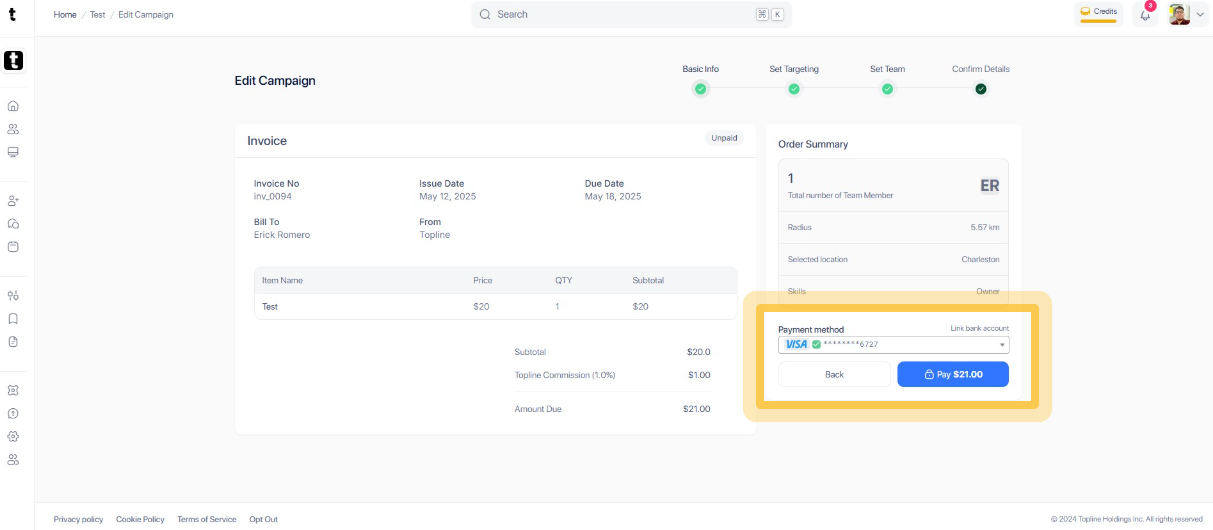
Task: Open the calendar icon in sidebar
Action: [13, 247]
